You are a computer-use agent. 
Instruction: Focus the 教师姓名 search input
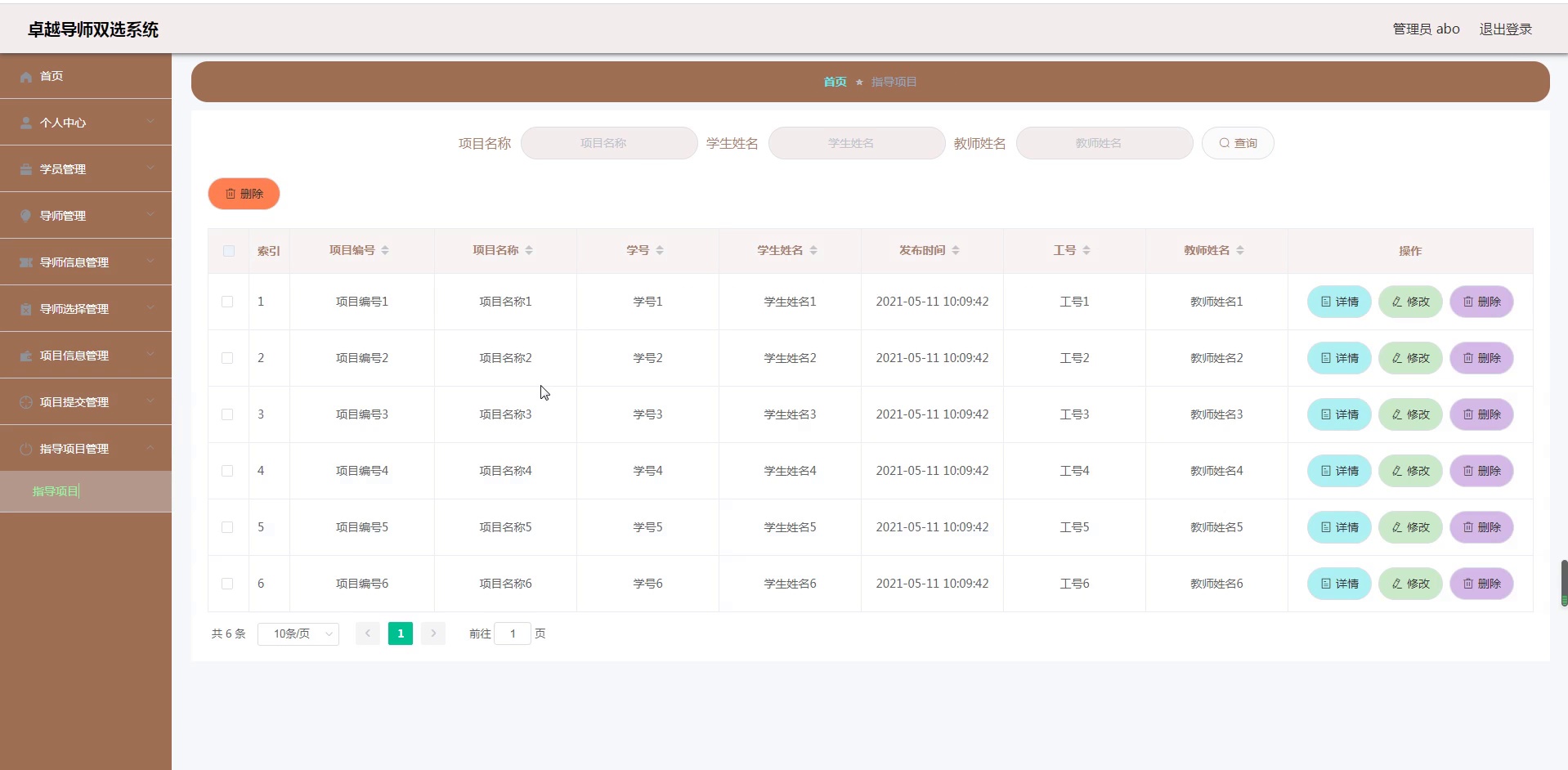point(1104,143)
